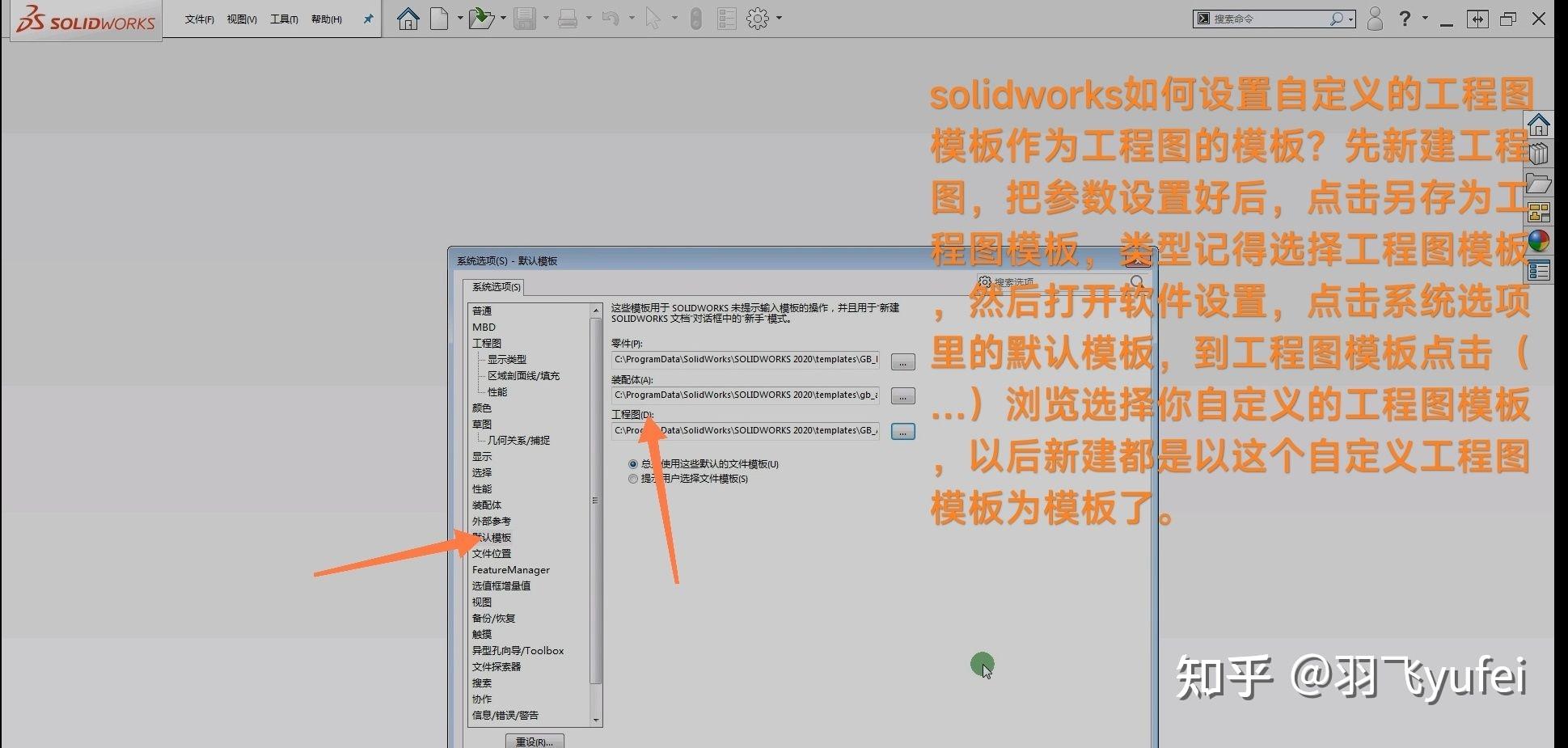Viewport: 1568px width, 748px height.
Task: Open the 文件(F) menu
Action: pyautogui.click(x=199, y=19)
